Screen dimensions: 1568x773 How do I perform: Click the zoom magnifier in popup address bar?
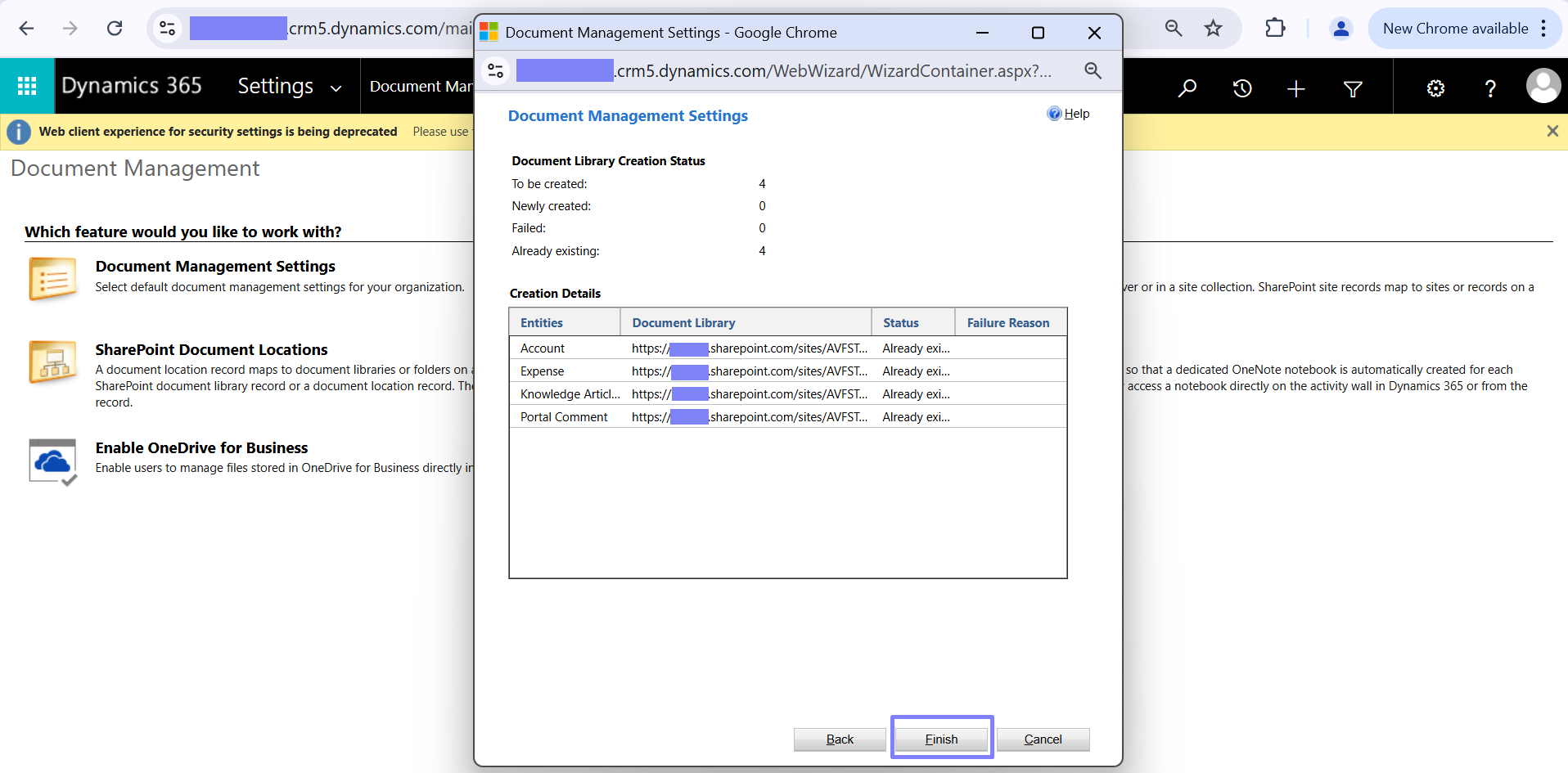coord(1093,71)
